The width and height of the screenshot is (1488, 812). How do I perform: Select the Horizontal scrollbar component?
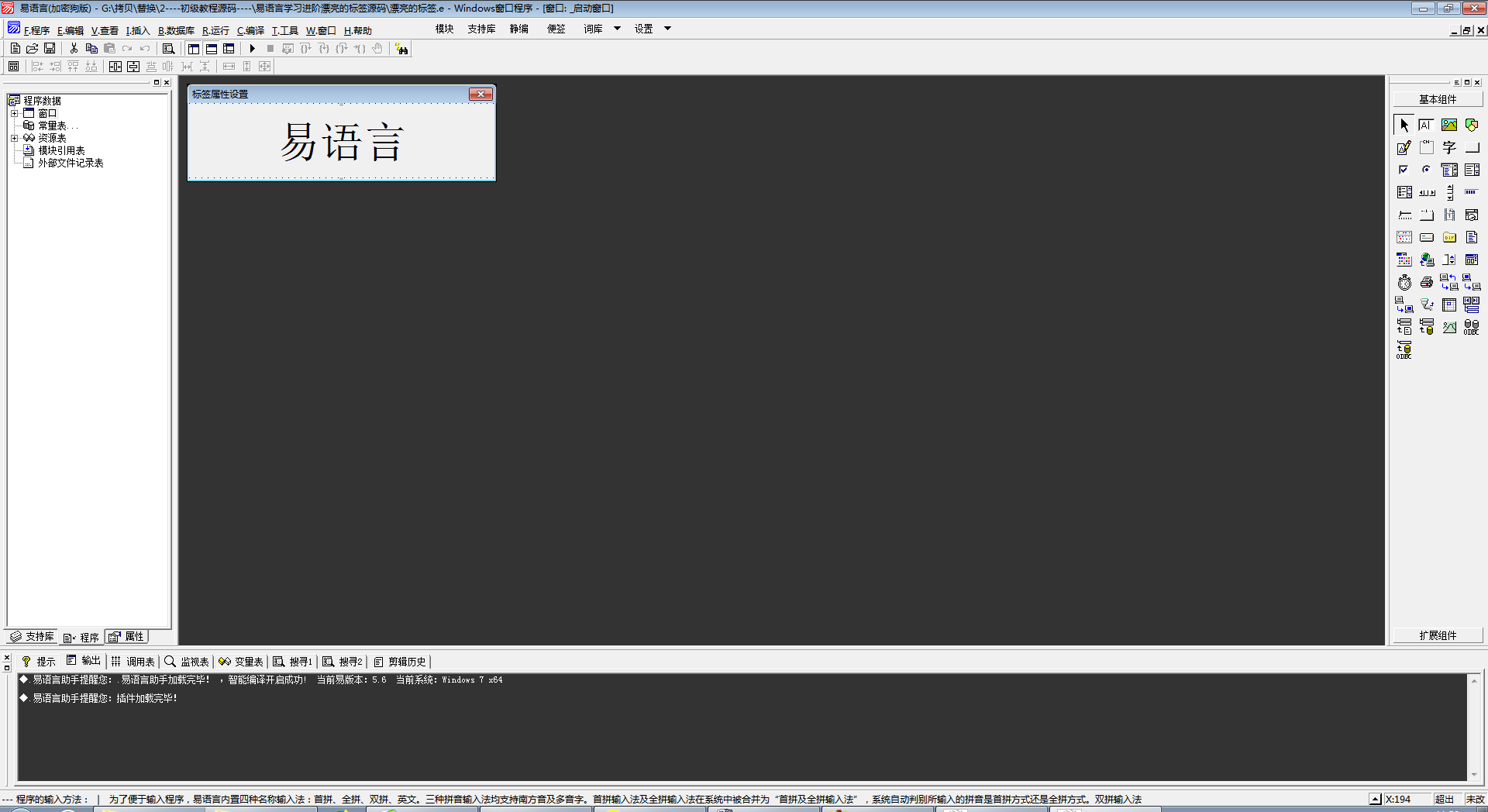tap(1427, 192)
